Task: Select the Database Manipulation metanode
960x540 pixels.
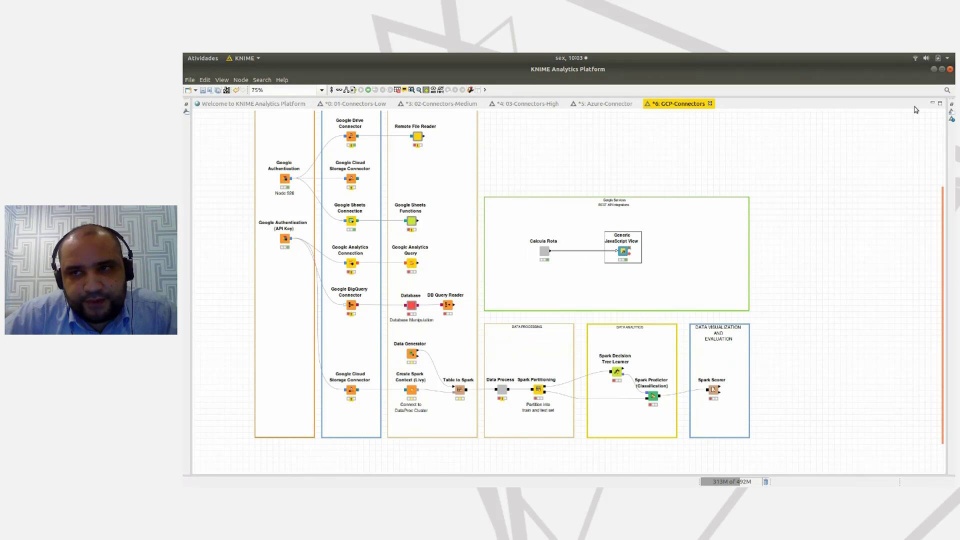Action: pos(411,305)
